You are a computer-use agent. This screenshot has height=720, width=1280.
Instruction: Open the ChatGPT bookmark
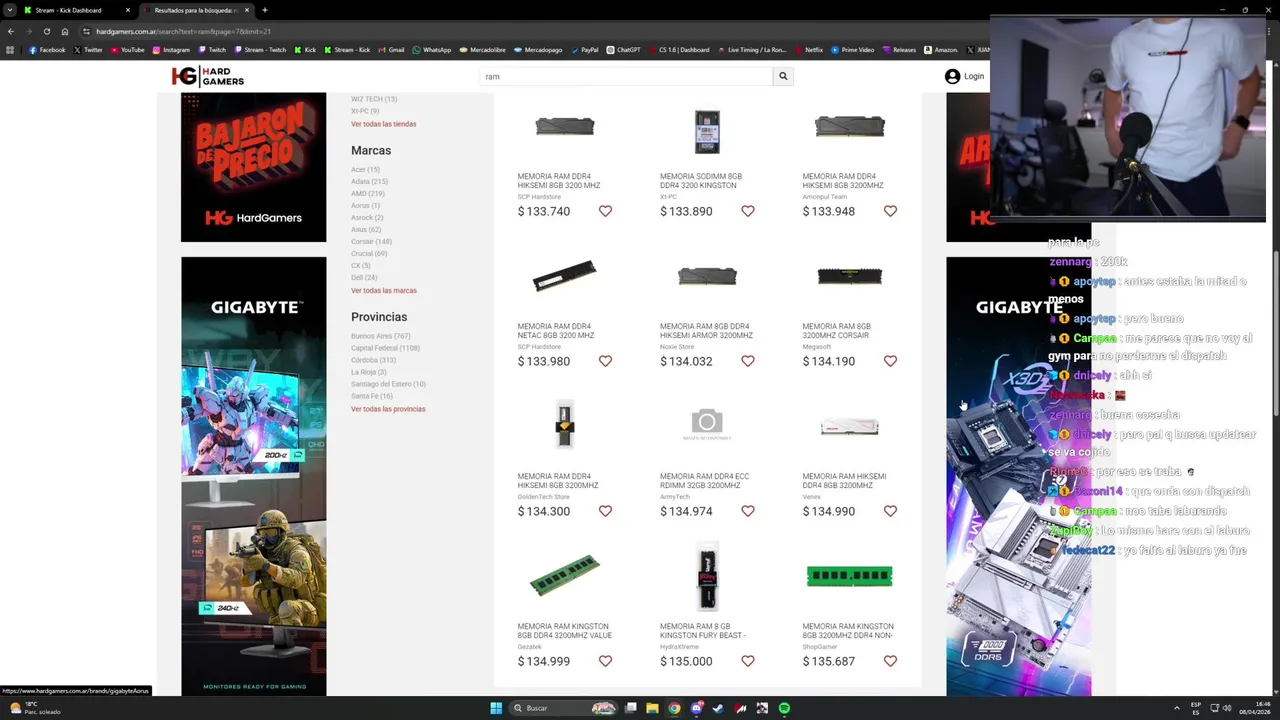[x=624, y=49]
